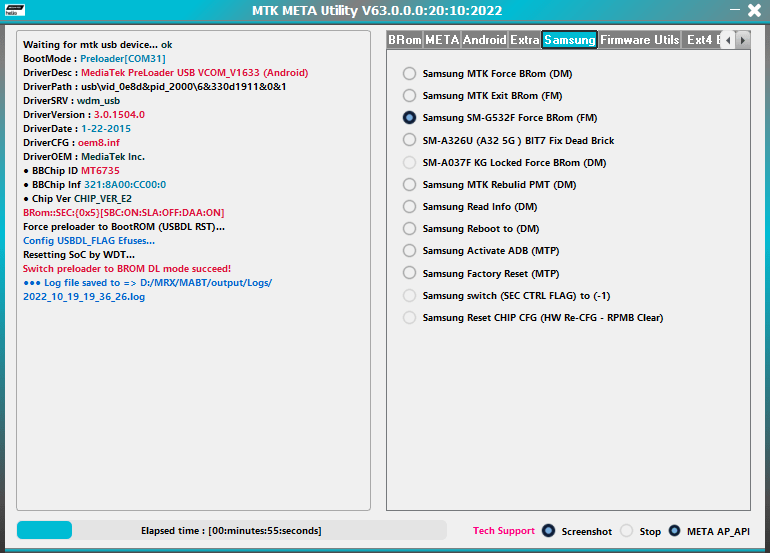
Task: Click the Stop radio button
Action: click(627, 531)
